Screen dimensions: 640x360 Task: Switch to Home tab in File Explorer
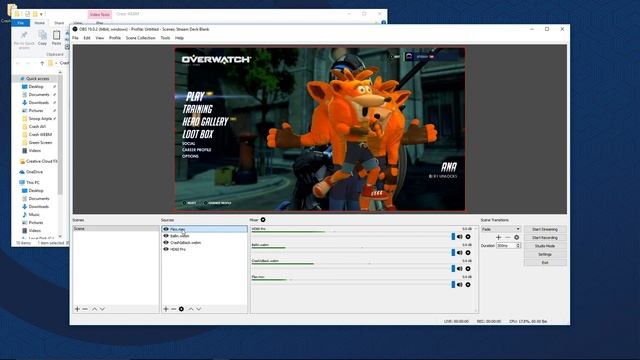click(40, 23)
